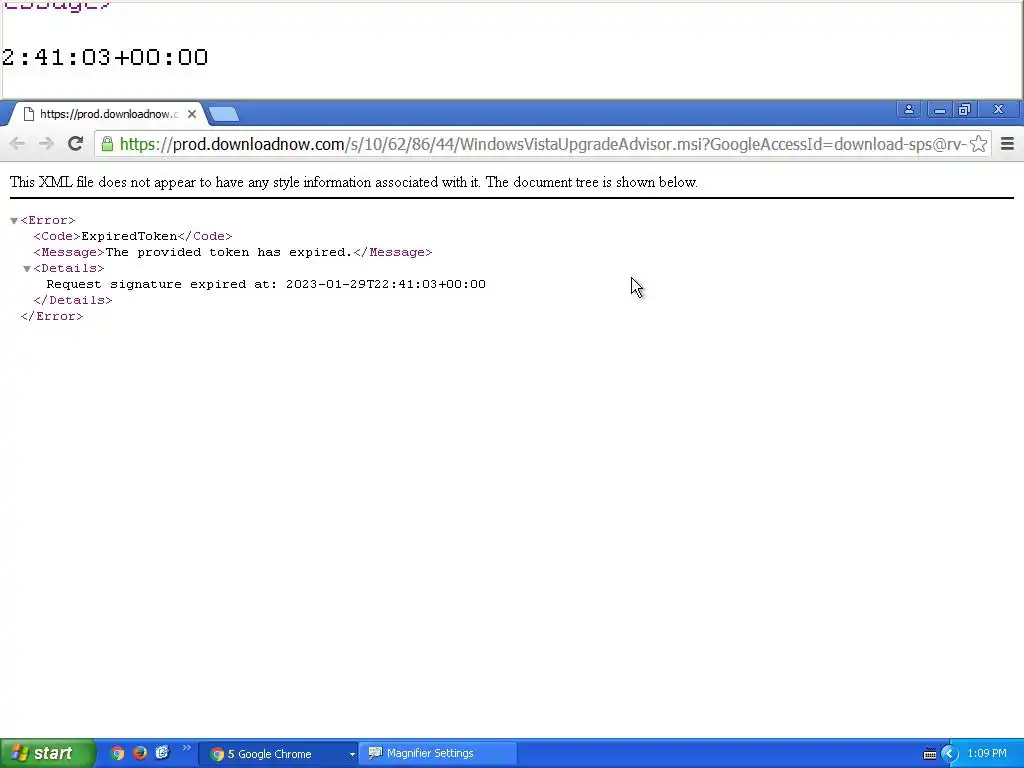Bookmark this page with the star icon
The width and height of the screenshot is (1024, 768).
[x=978, y=144]
